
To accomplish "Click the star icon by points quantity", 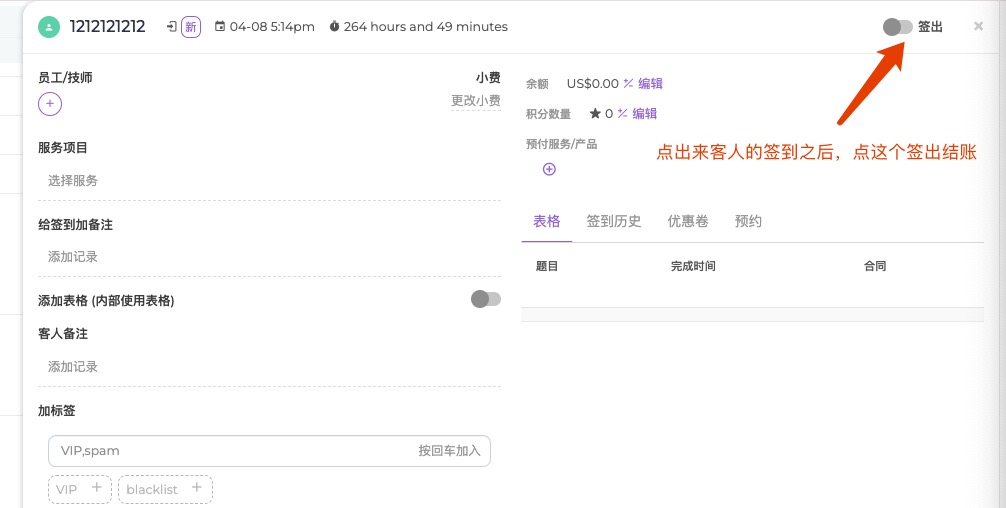I will 595,114.
